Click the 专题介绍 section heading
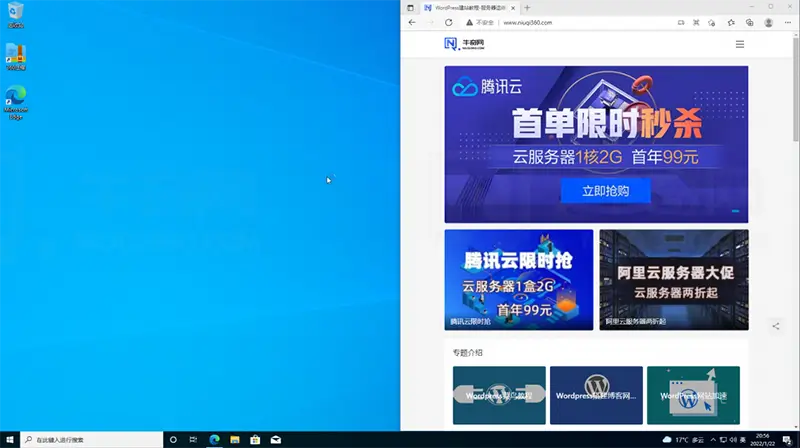The image size is (800, 448). point(467,353)
